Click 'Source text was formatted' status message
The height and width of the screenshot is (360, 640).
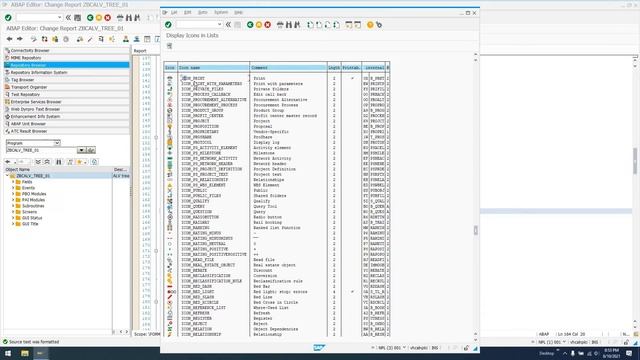[34, 342]
